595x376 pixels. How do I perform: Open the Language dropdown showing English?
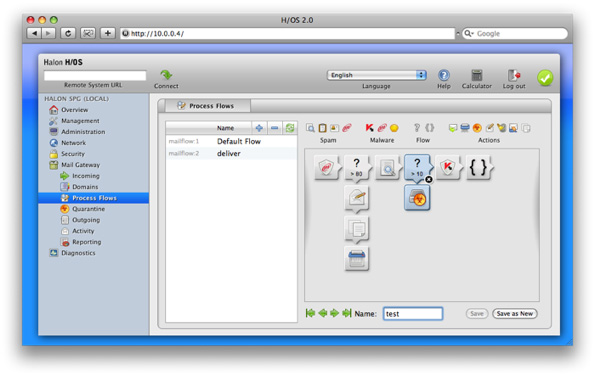376,75
